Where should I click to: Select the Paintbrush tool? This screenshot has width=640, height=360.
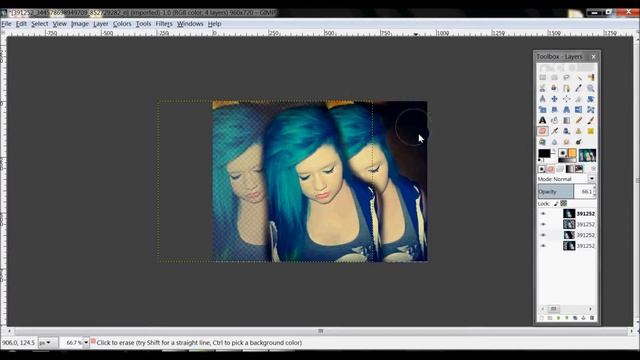coord(591,120)
